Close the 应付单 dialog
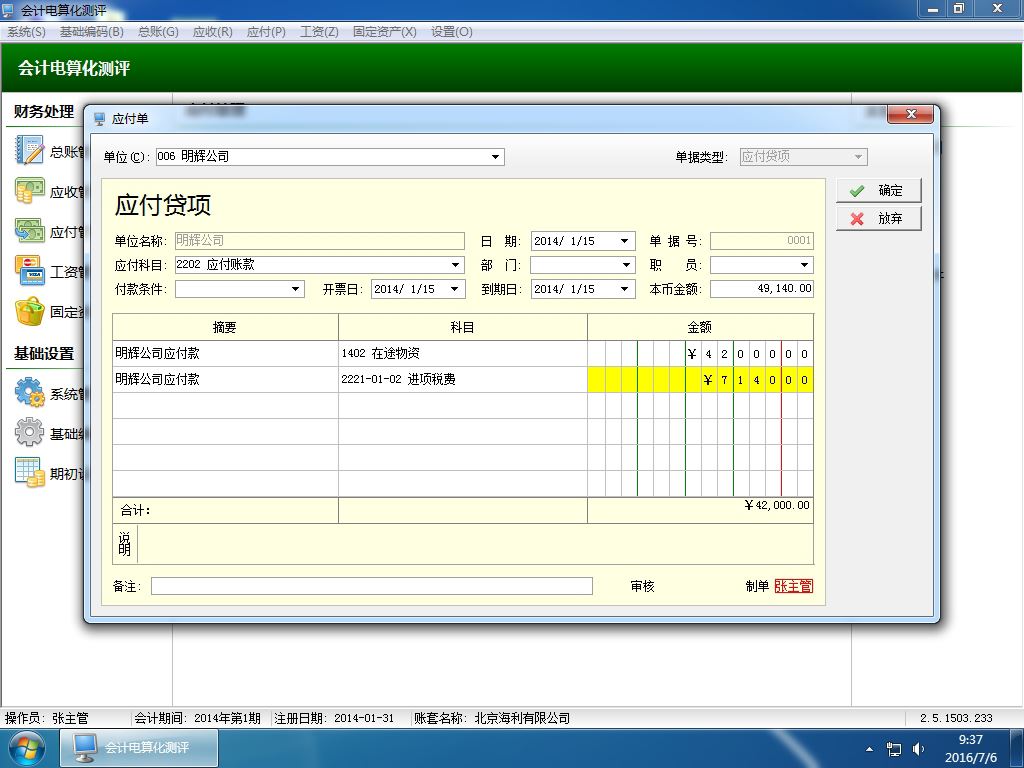The height and width of the screenshot is (768, 1024). (910, 114)
